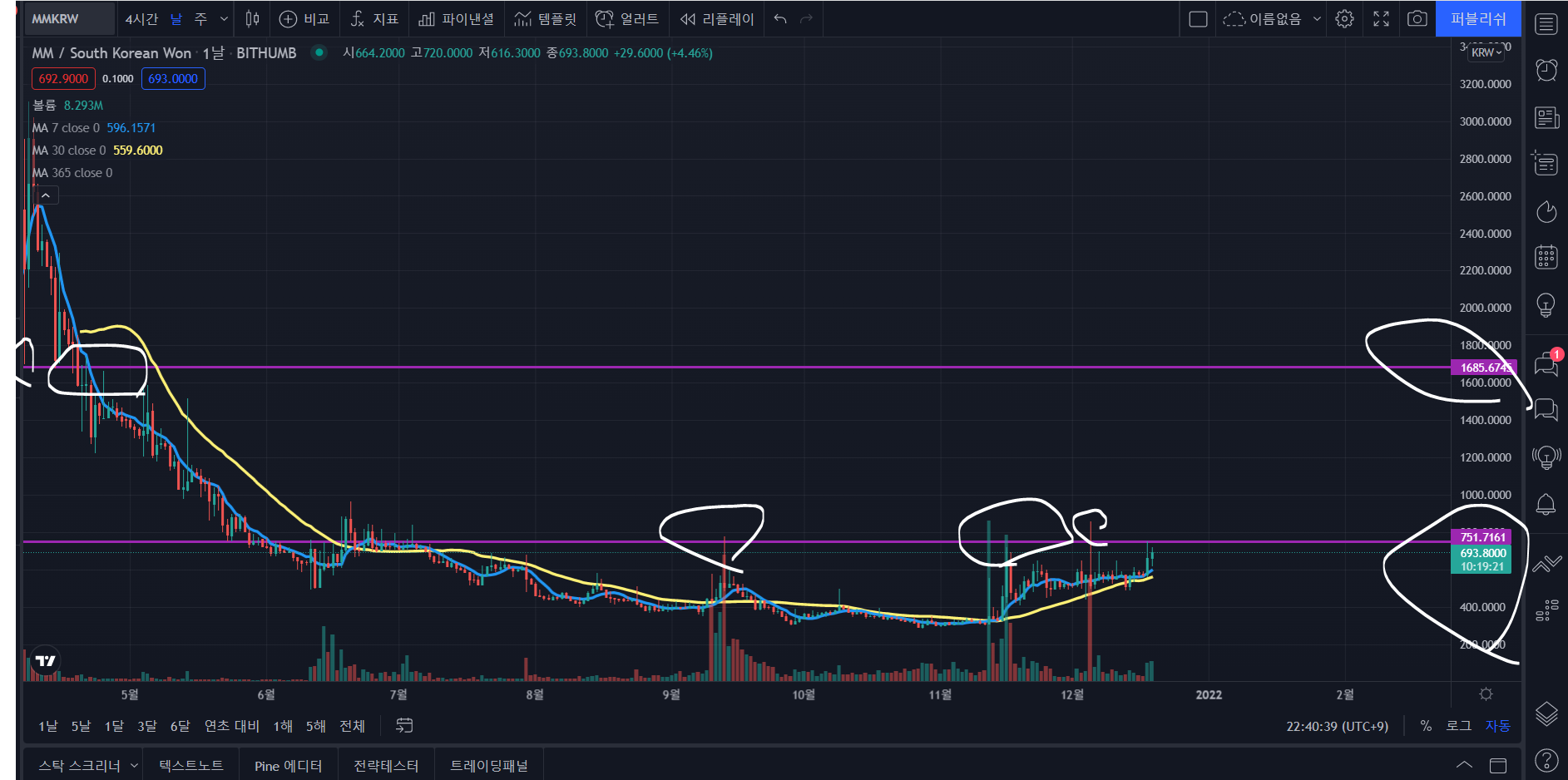The height and width of the screenshot is (780, 1568).
Task: Open the object tree layers icon
Action: [1546, 713]
